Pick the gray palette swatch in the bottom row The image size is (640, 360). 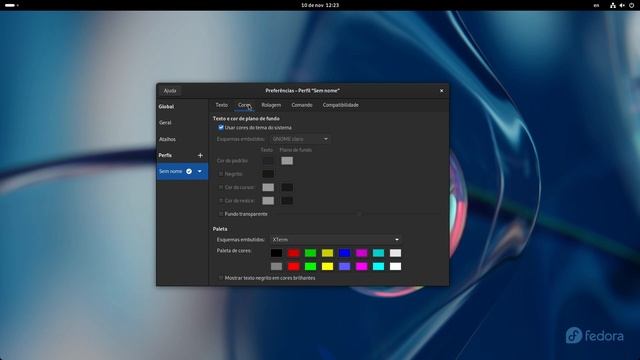click(x=276, y=267)
